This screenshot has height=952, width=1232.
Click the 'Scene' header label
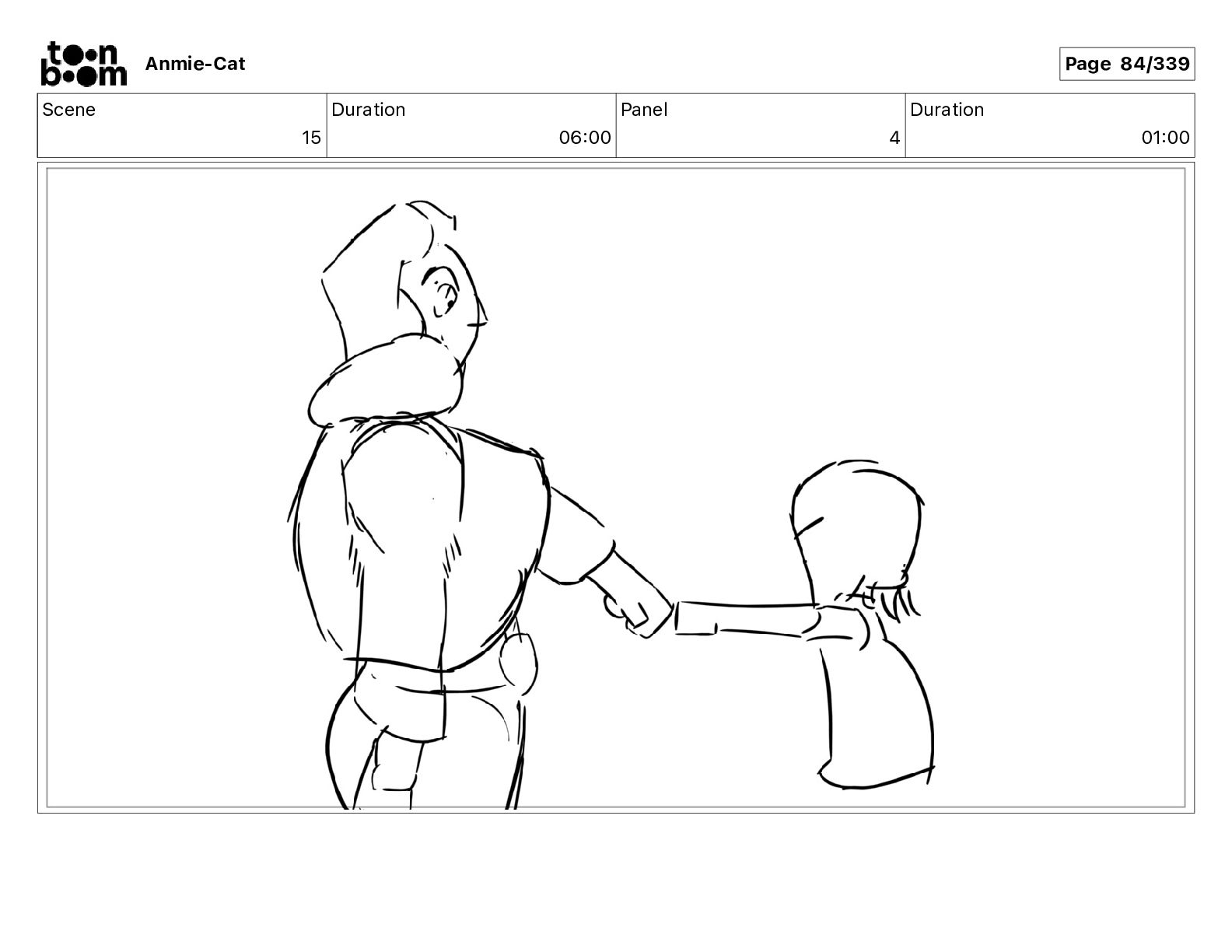coord(69,110)
